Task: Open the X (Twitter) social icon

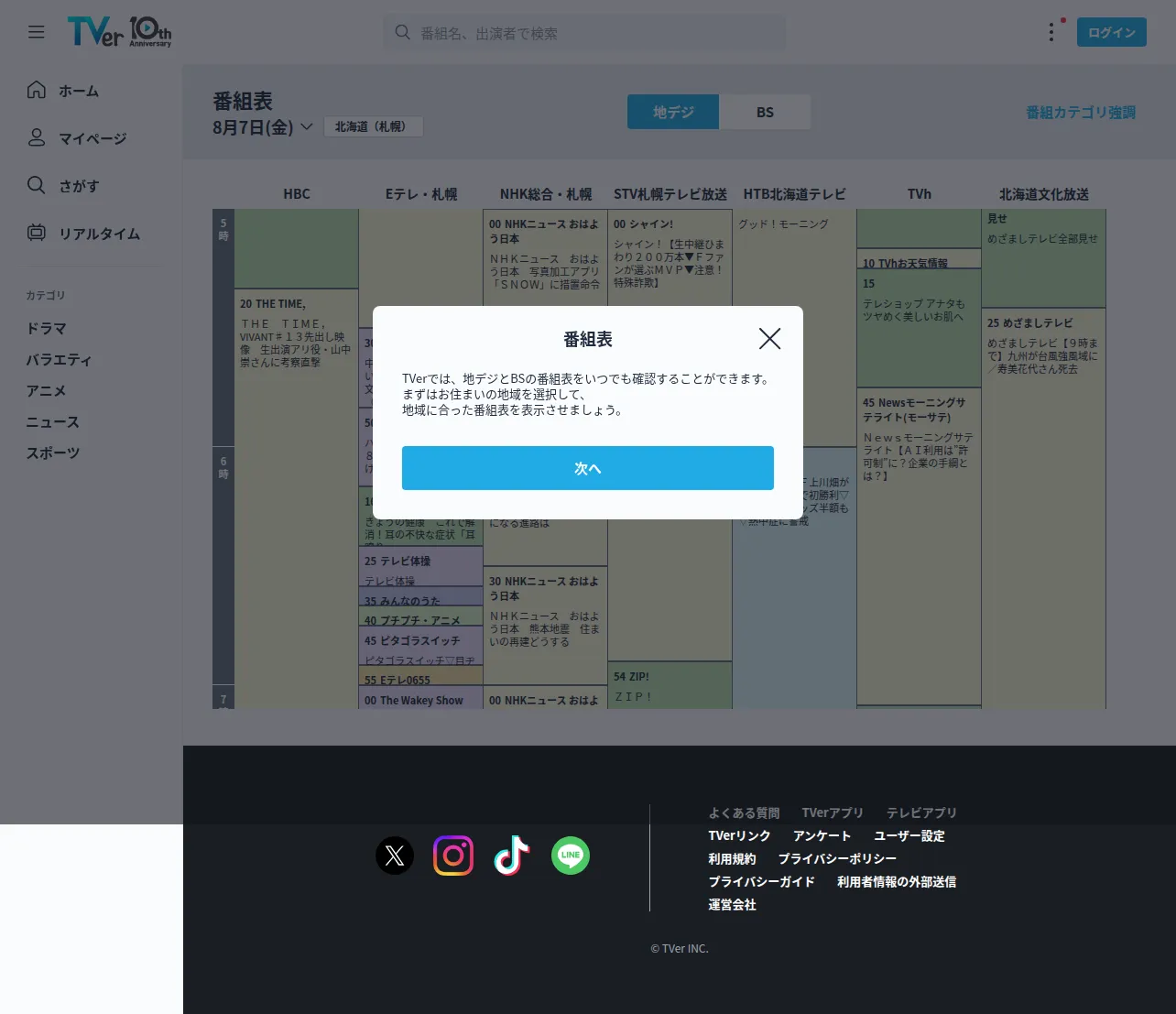Action: [x=395, y=856]
